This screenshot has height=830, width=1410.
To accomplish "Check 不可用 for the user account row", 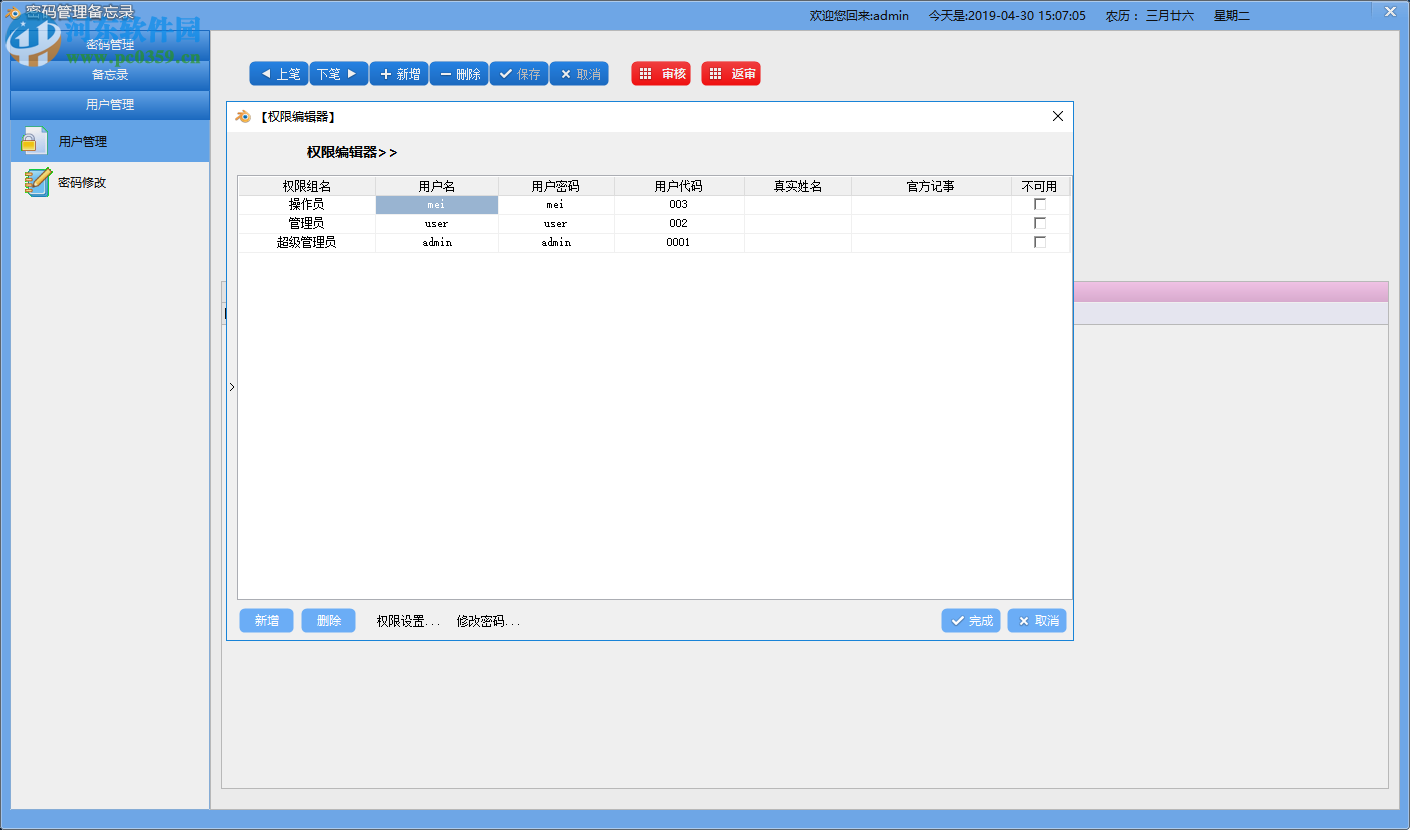I will pos(1040,222).
